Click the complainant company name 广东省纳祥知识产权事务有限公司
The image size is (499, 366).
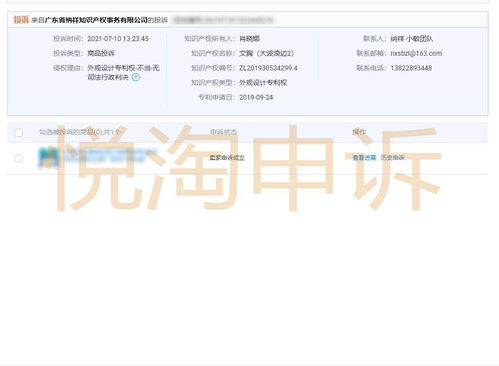point(96,20)
